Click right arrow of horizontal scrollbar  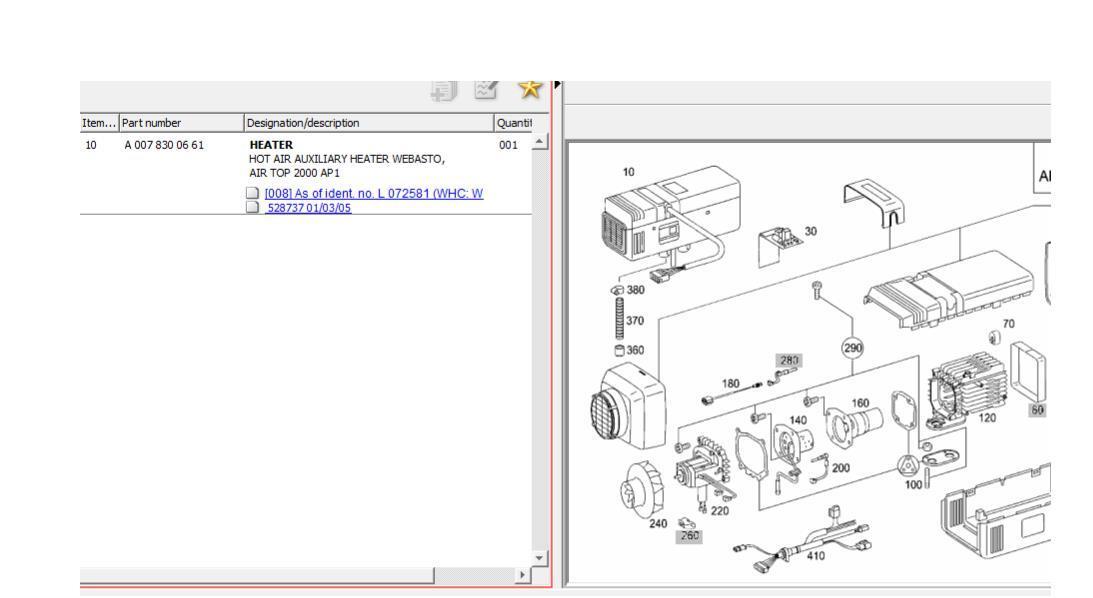518,577
